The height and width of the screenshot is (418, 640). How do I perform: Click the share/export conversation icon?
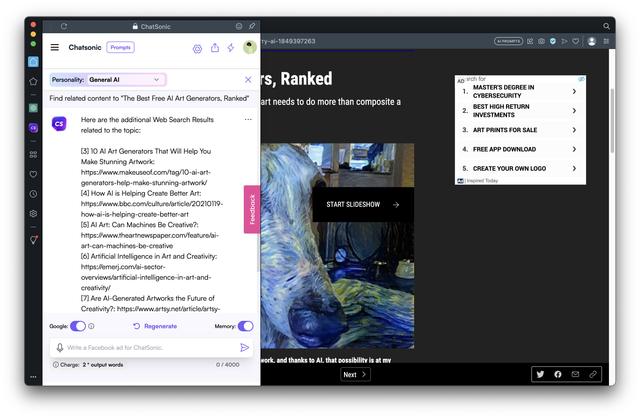[215, 48]
